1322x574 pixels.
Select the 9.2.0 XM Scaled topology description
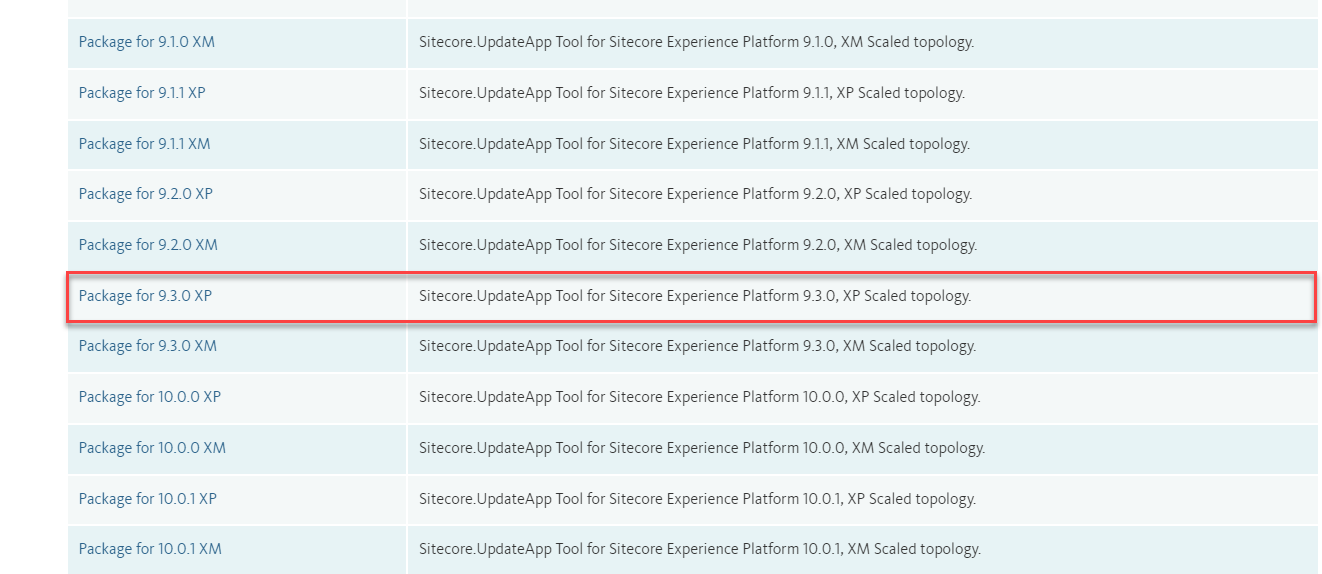point(697,245)
